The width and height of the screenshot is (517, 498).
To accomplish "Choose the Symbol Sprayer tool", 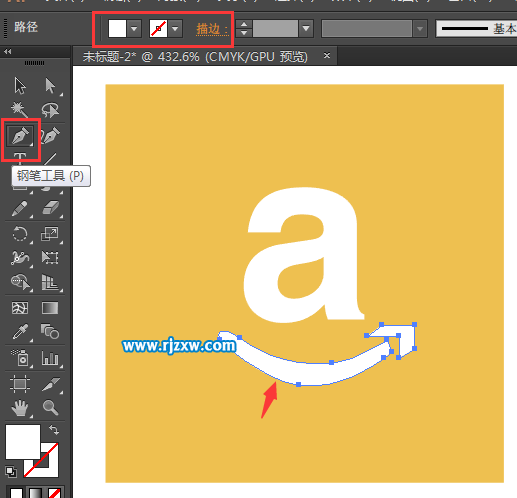I will pyautogui.click(x=20, y=358).
